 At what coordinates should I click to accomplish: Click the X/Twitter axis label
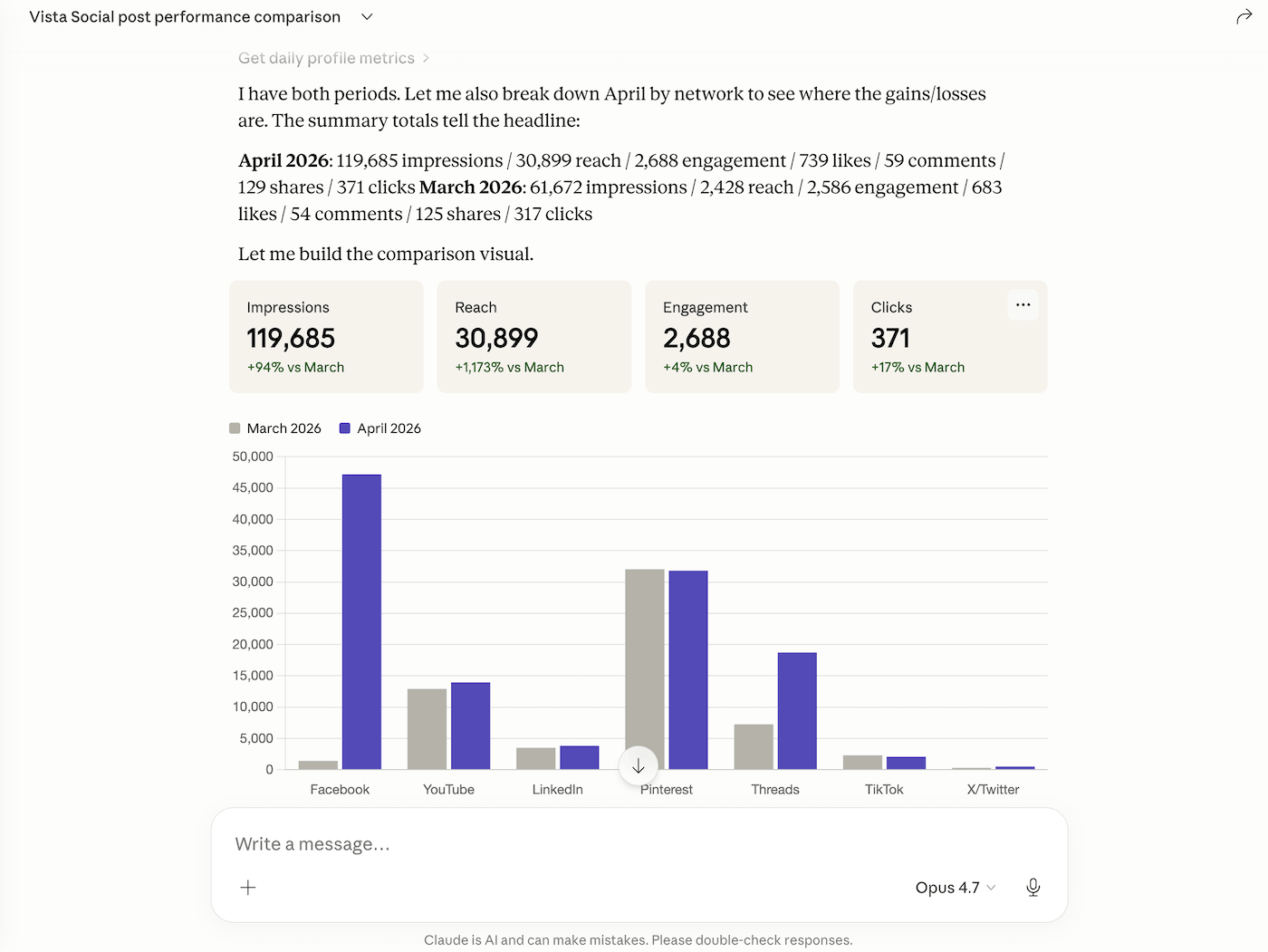click(993, 790)
